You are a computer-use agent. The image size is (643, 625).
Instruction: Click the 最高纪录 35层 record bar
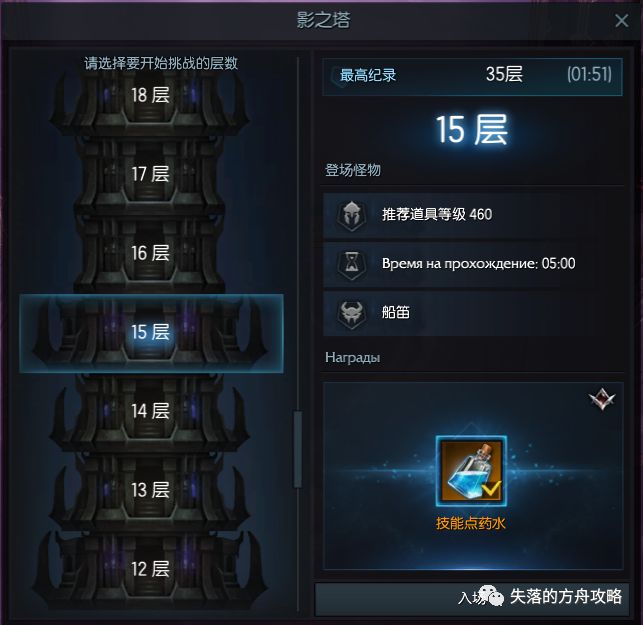(x=472, y=77)
